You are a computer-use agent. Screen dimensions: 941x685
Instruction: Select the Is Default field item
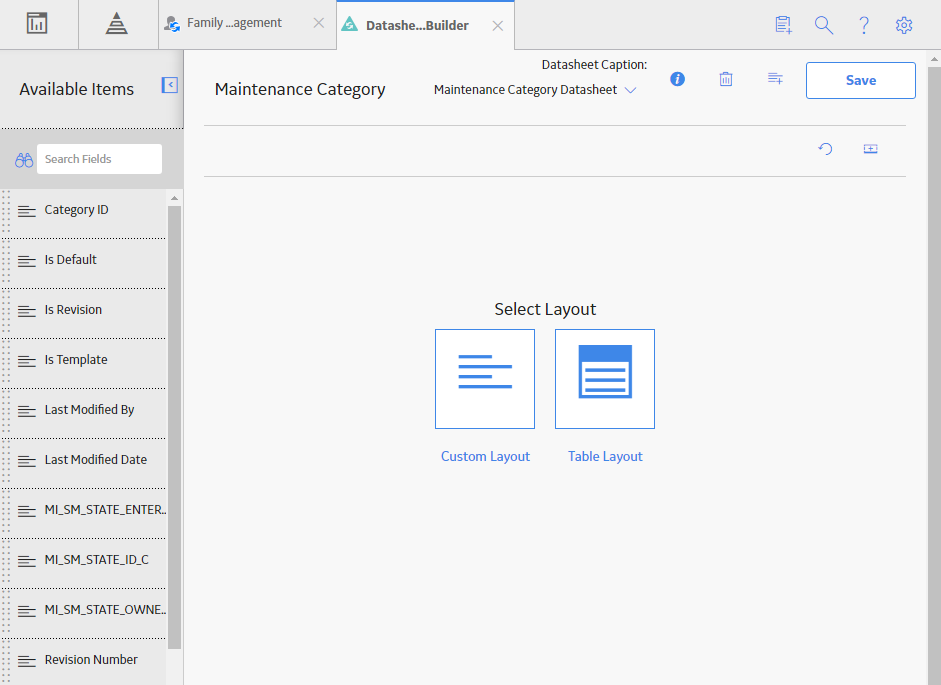coord(84,264)
